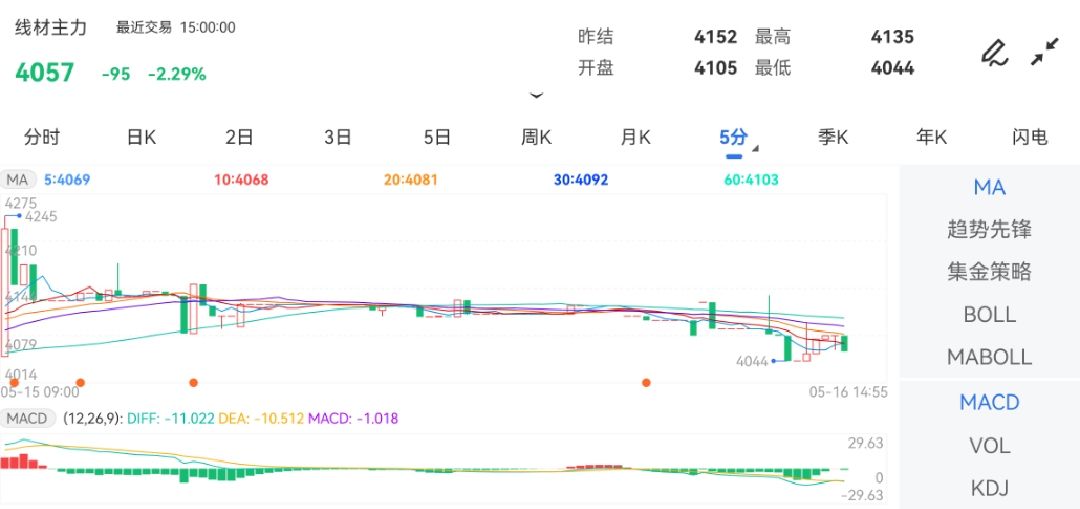Click the current price 4057
This screenshot has height=509, width=1080.
(x=44, y=72)
